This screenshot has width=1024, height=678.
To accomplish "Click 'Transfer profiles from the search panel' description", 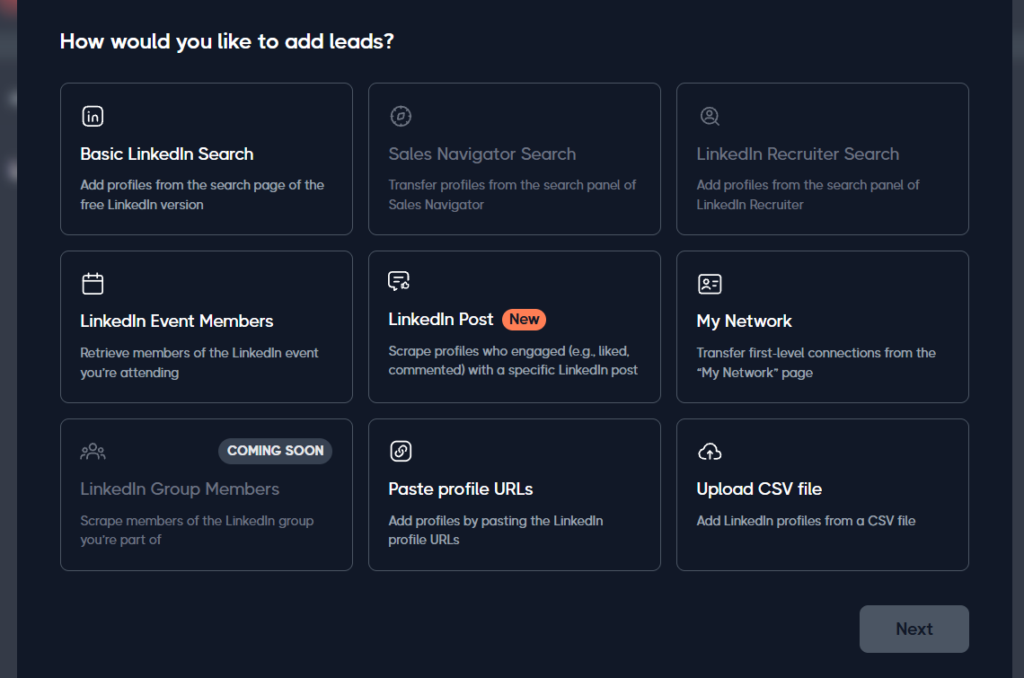I will coord(512,195).
